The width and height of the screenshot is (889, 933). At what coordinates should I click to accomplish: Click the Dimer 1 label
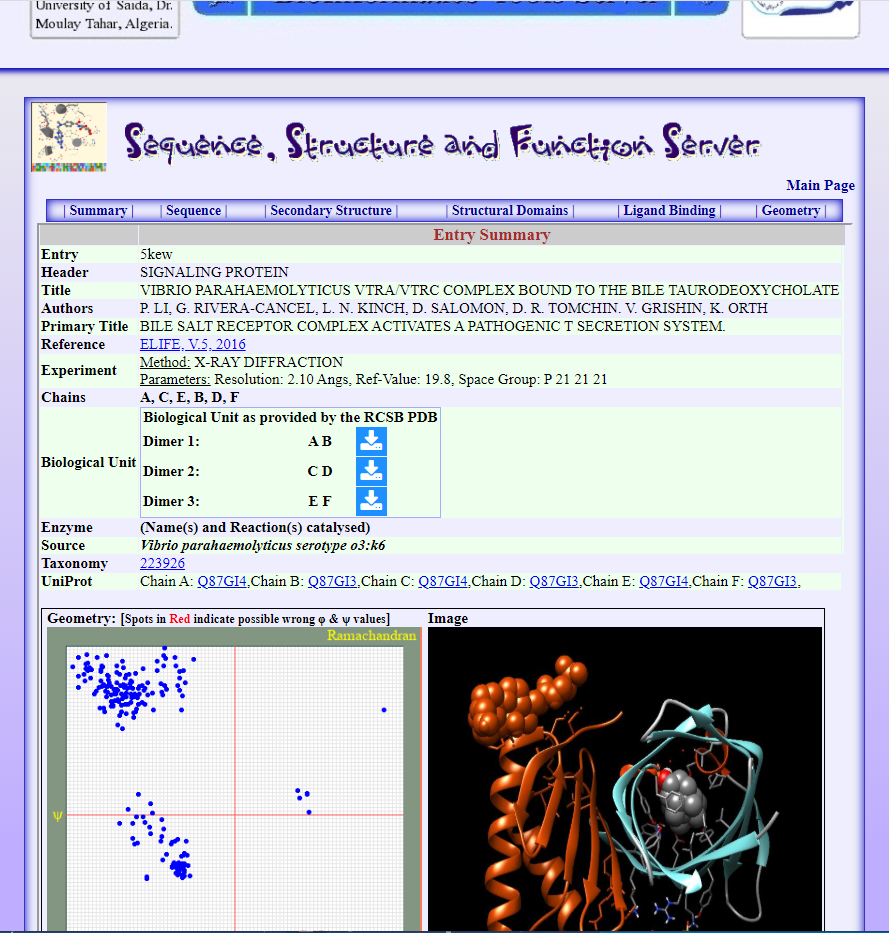(x=171, y=442)
